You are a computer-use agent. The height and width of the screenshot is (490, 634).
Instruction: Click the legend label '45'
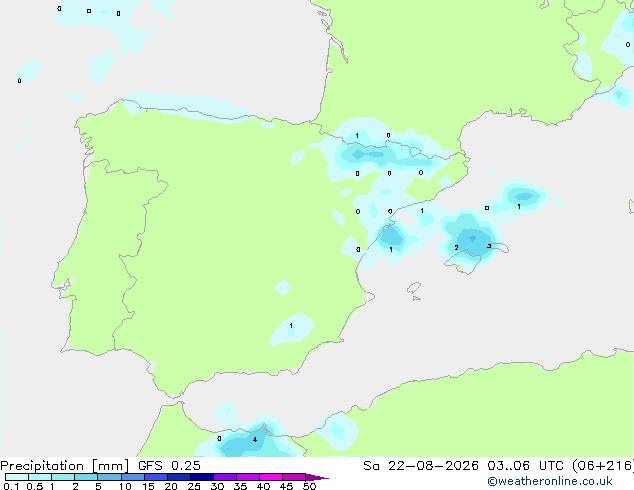[x=286, y=486]
